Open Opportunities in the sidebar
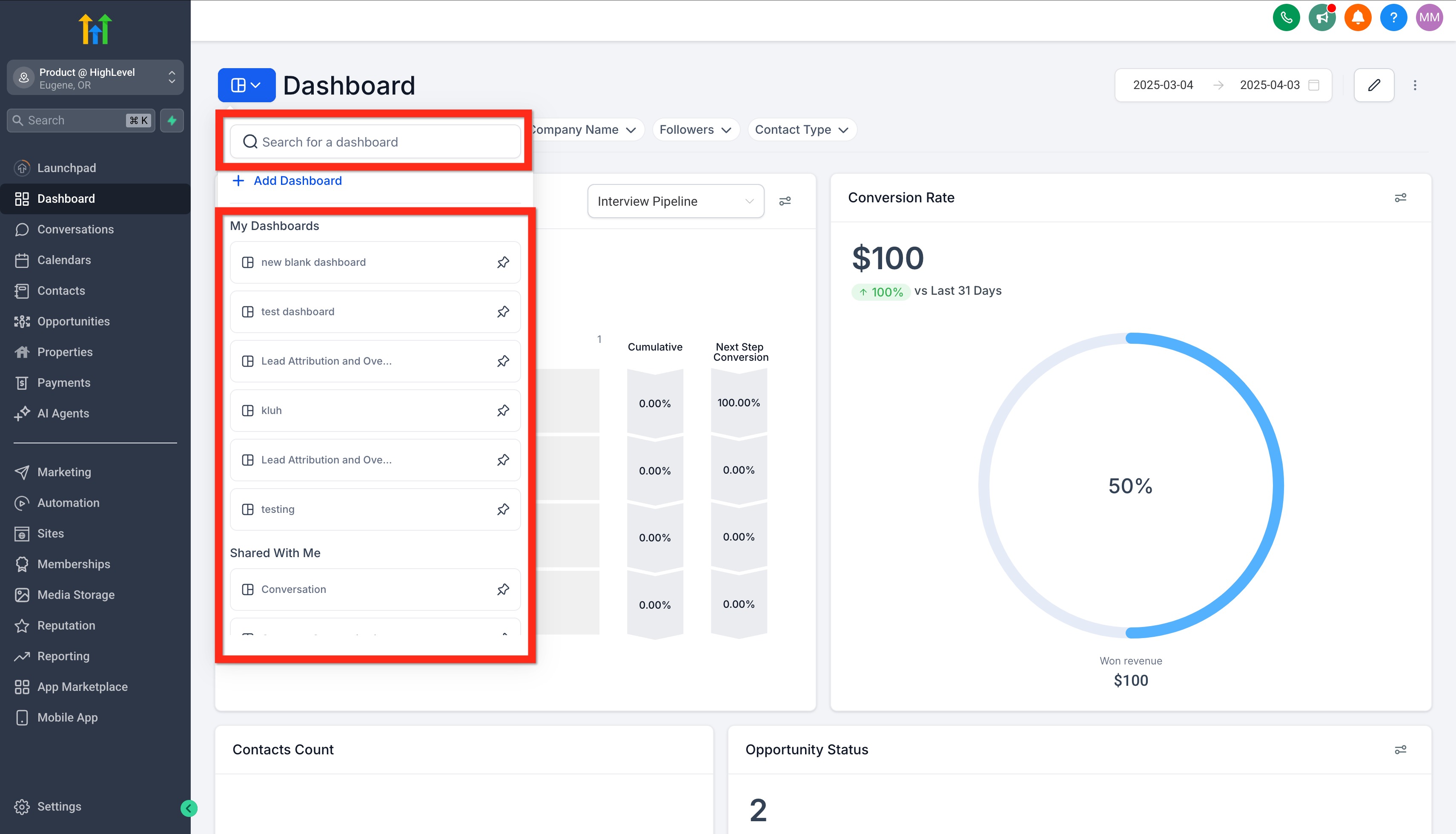 point(73,321)
